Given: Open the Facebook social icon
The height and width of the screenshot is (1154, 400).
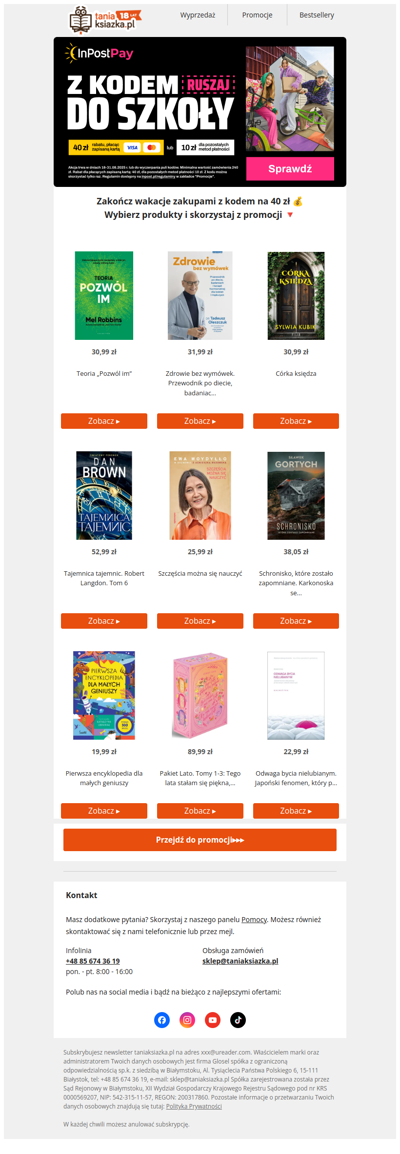Looking at the screenshot, I should (162, 1019).
